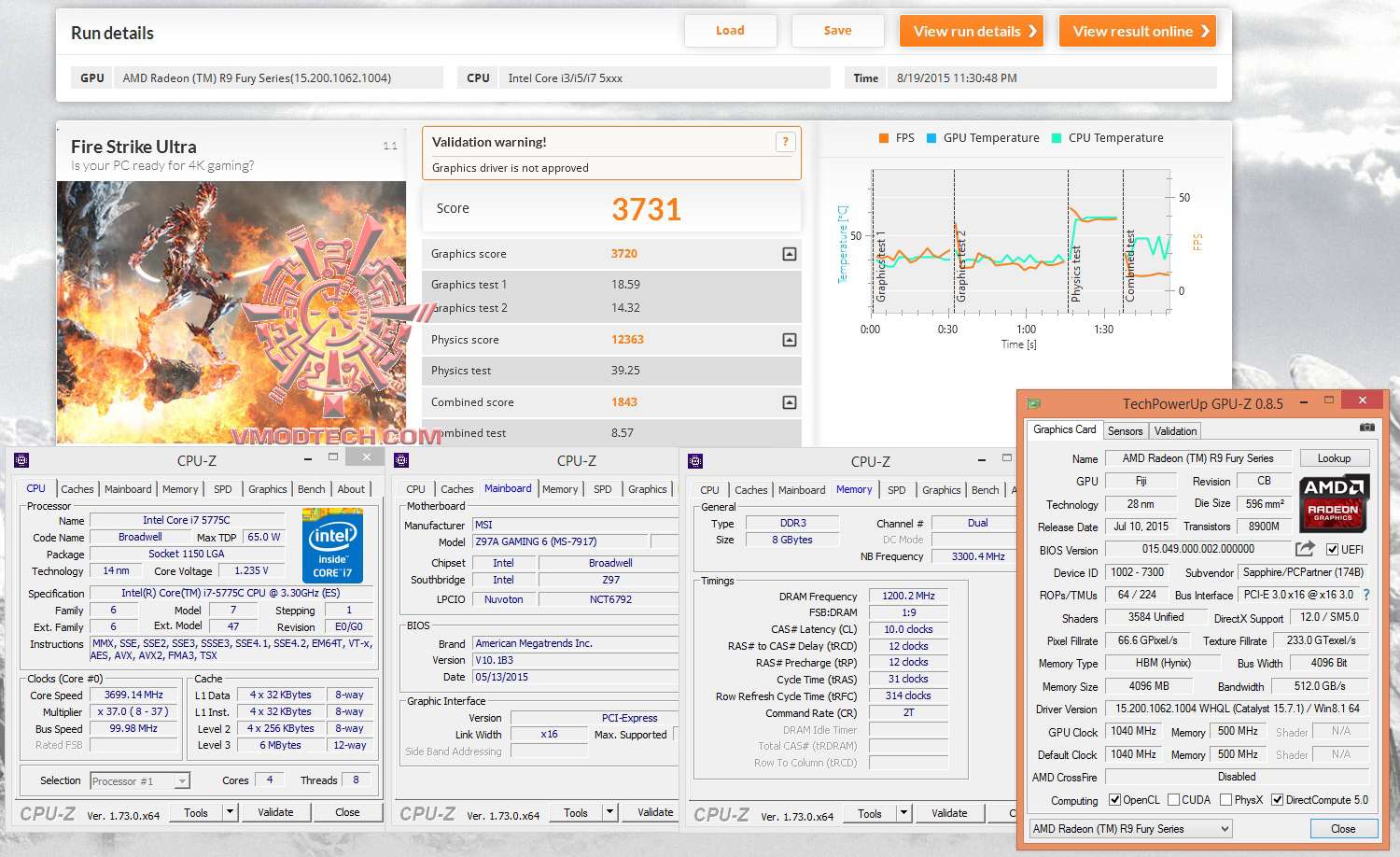This screenshot has width=1400, height=857.
Task: Click the BIOS Version field in GPU-Z
Action: [1197, 549]
